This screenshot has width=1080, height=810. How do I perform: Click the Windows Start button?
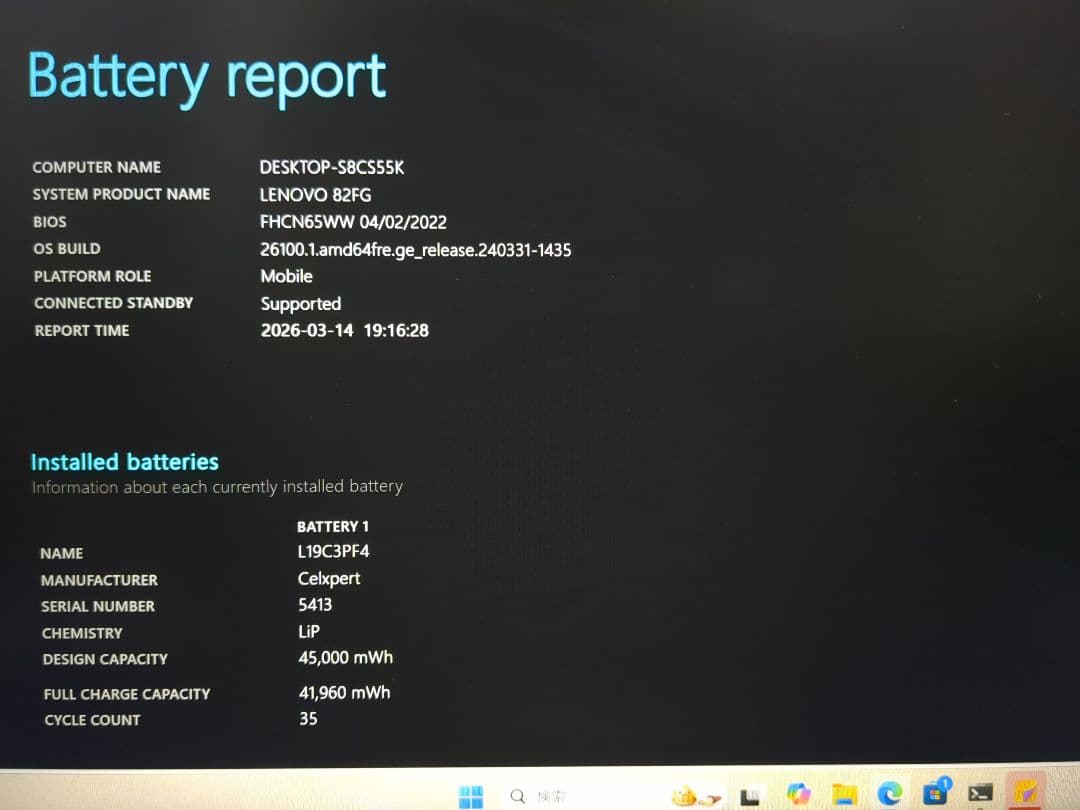[x=472, y=794]
